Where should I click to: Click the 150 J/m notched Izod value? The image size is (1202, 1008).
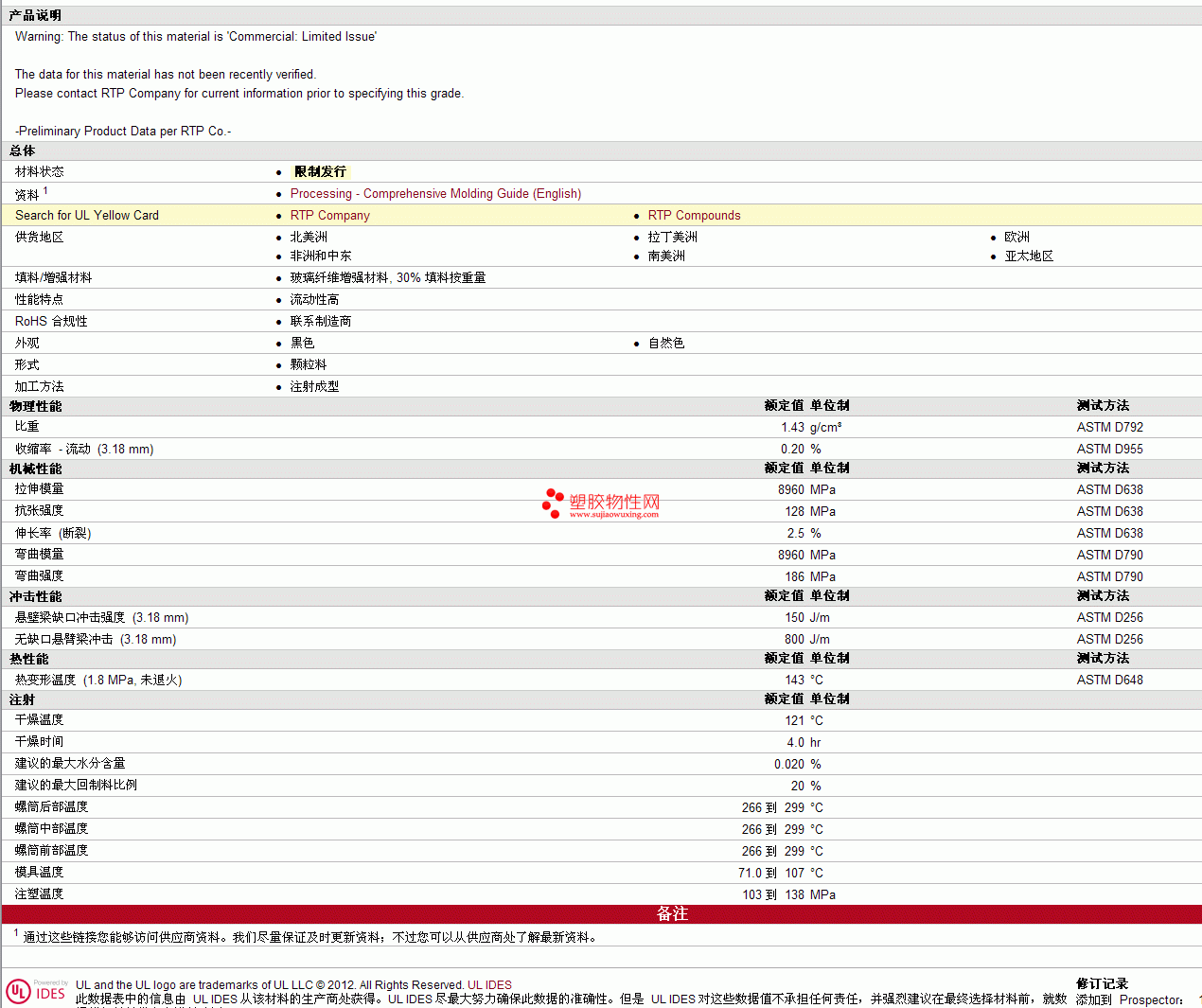click(x=807, y=617)
